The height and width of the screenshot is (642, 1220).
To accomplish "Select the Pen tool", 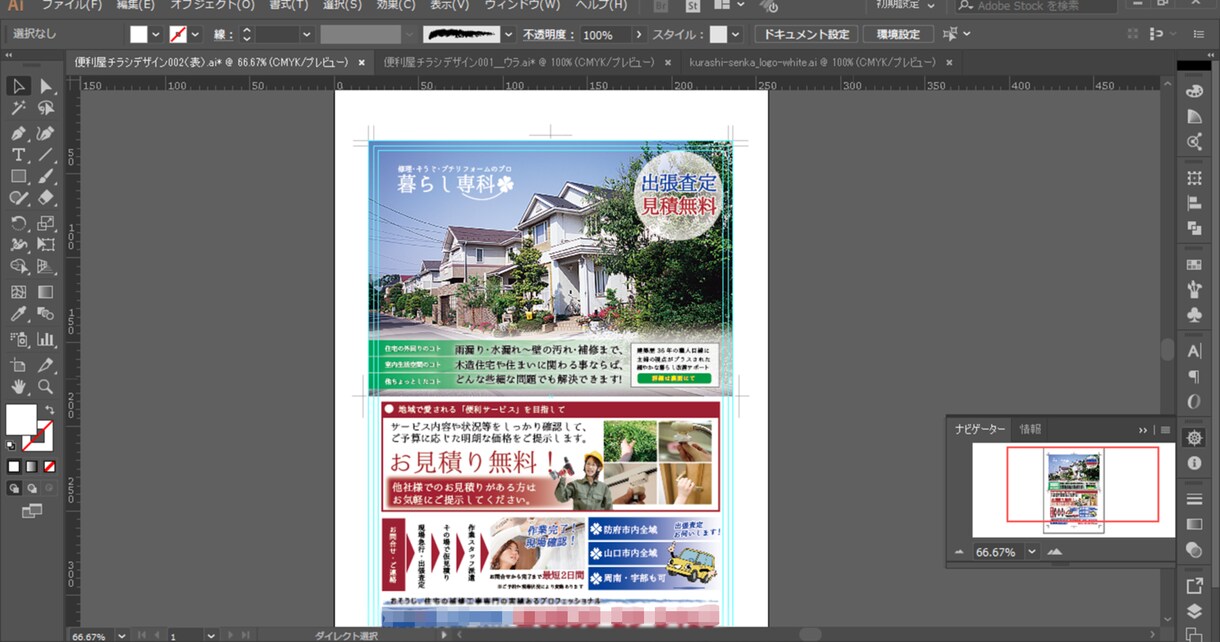I will pos(18,132).
